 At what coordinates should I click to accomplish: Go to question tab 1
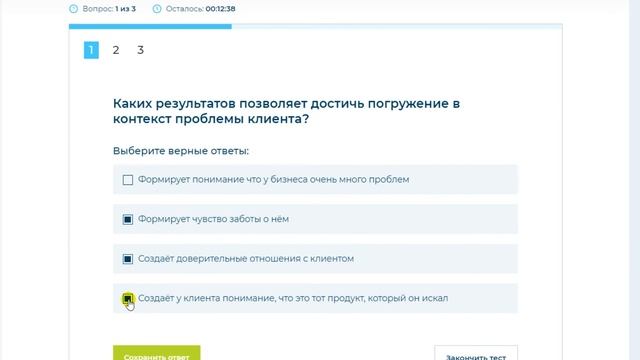tap(91, 50)
